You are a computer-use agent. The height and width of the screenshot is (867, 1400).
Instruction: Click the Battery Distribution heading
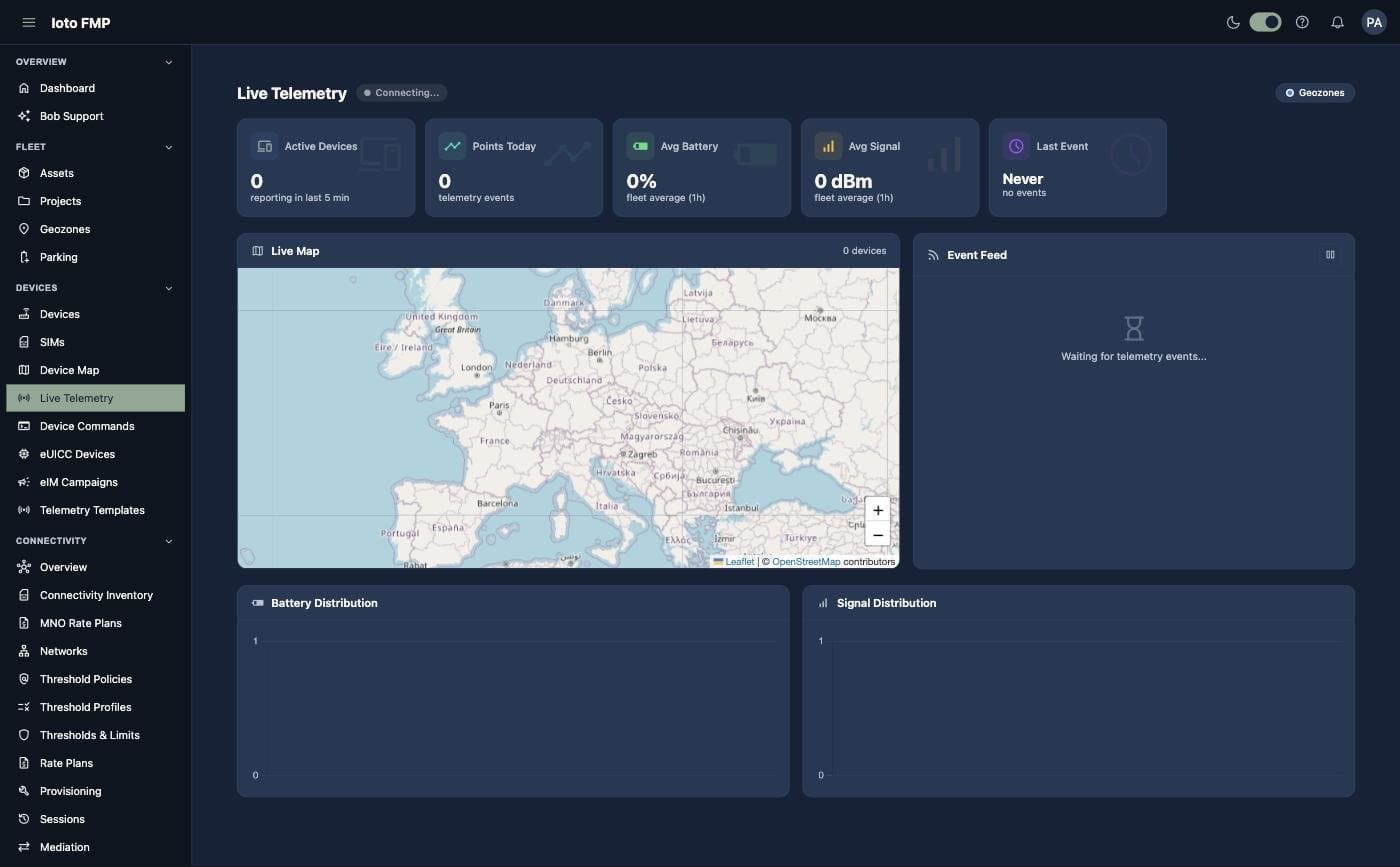point(324,603)
